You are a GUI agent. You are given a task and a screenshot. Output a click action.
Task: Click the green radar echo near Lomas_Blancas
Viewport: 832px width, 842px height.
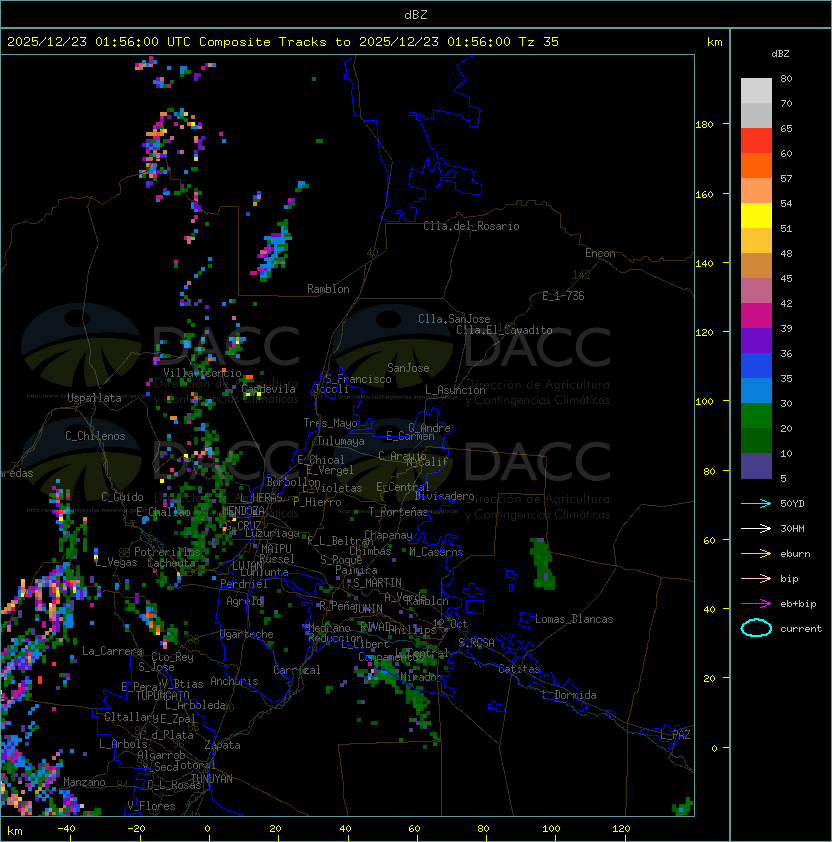[542, 563]
